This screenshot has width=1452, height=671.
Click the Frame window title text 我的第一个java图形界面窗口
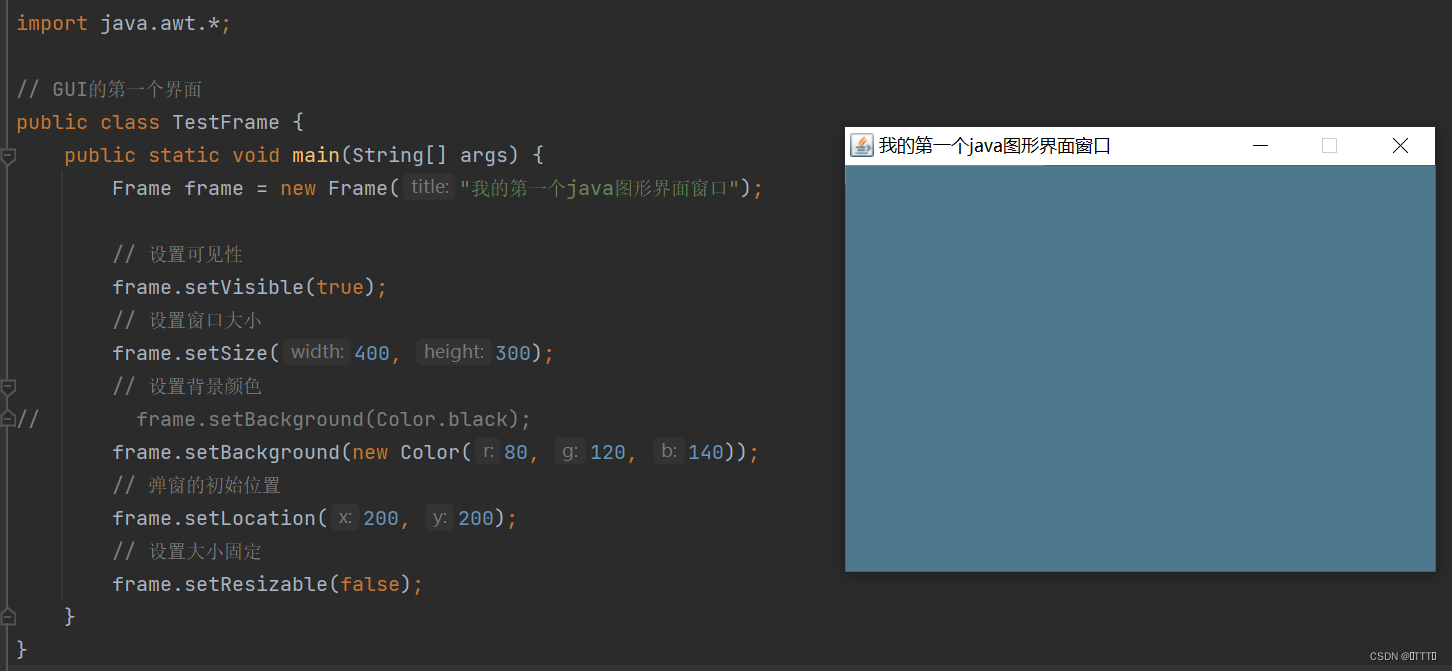click(990, 145)
